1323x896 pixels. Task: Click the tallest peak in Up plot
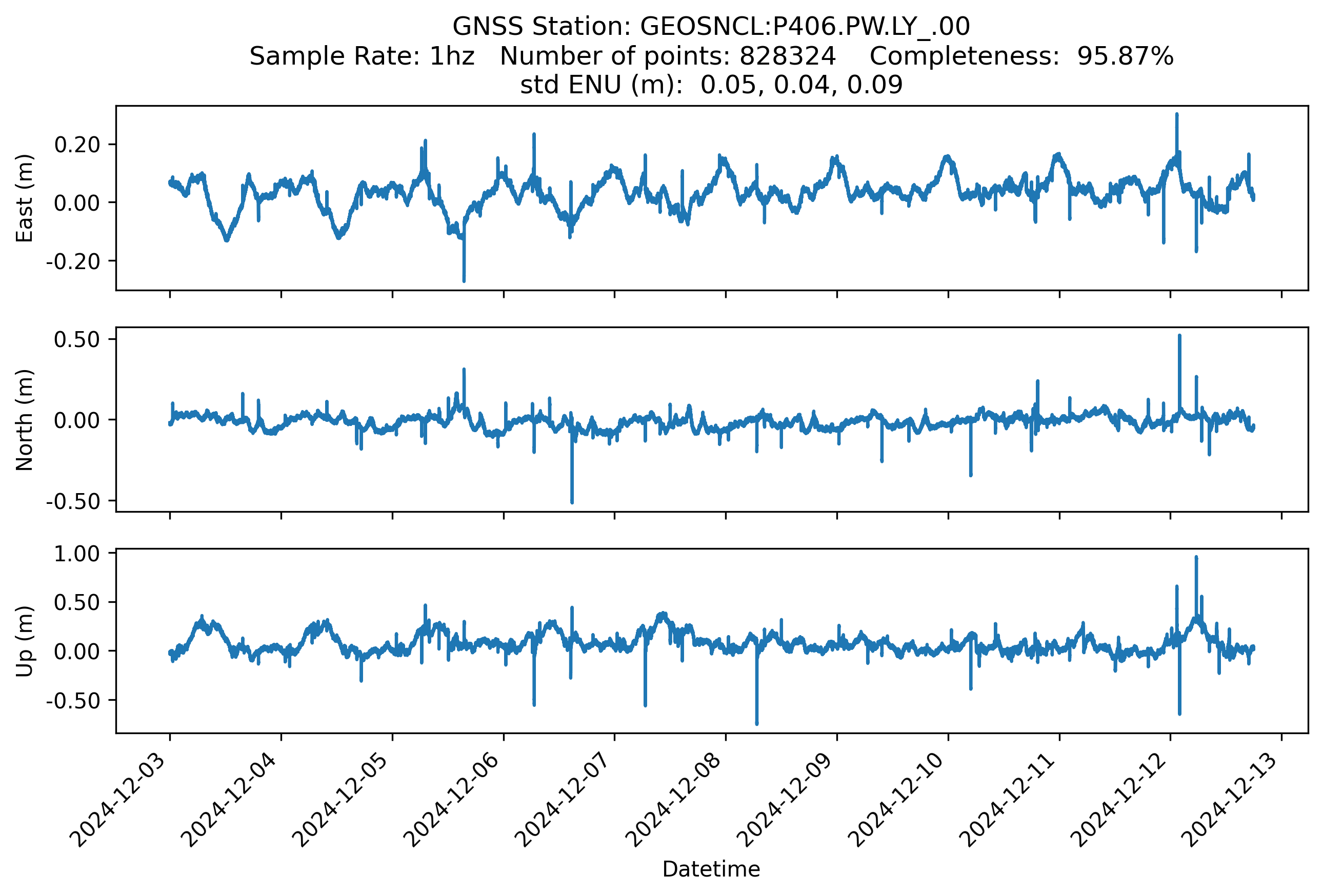tap(1196, 560)
